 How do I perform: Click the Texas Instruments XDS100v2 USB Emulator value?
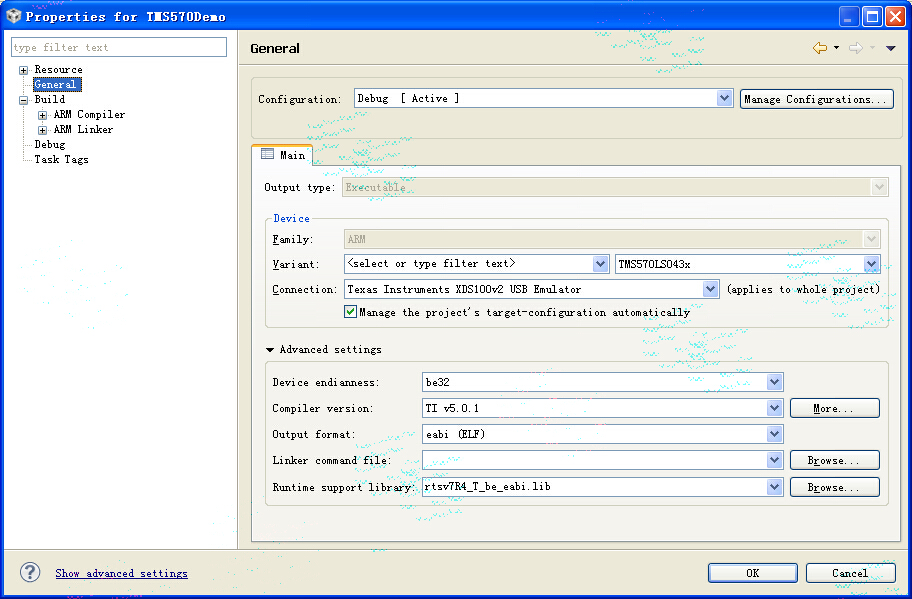click(464, 289)
